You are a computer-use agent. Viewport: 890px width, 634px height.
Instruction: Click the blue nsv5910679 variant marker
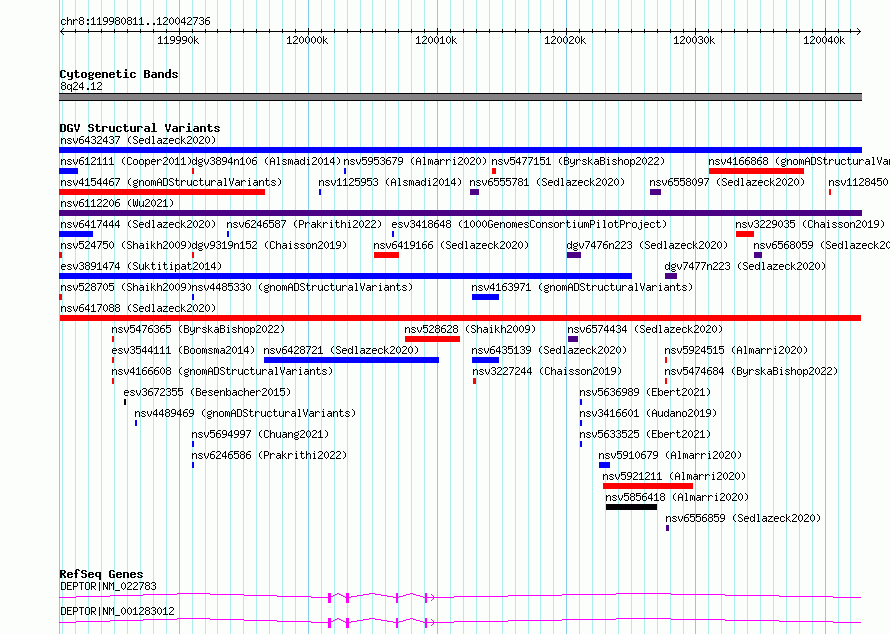[604, 465]
